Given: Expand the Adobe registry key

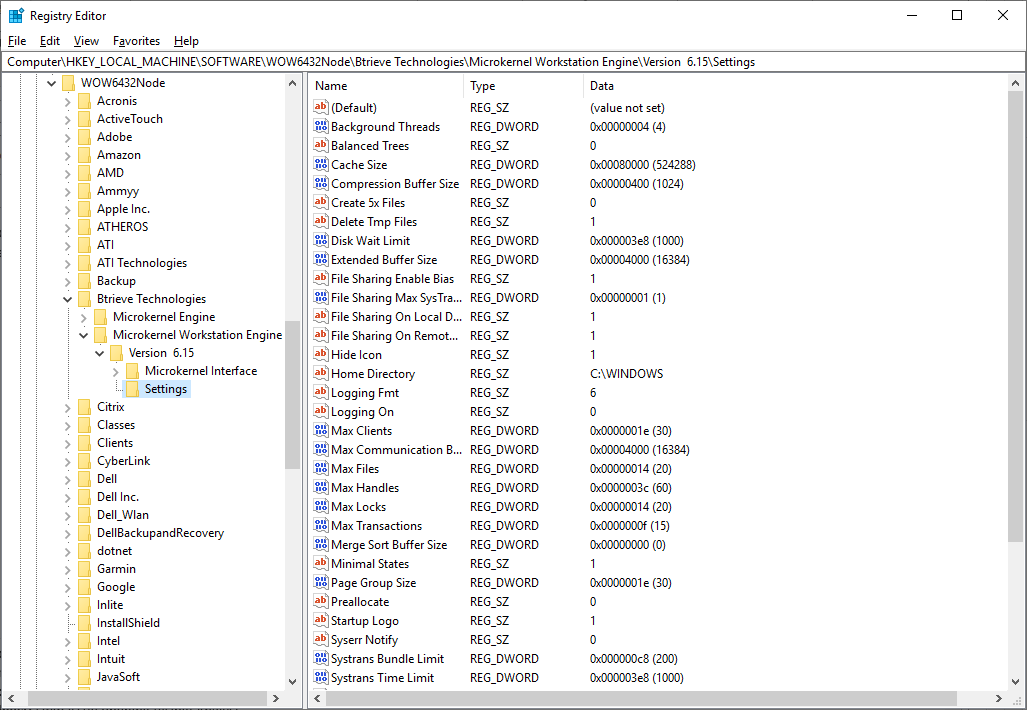Looking at the screenshot, I should pos(67,138).
